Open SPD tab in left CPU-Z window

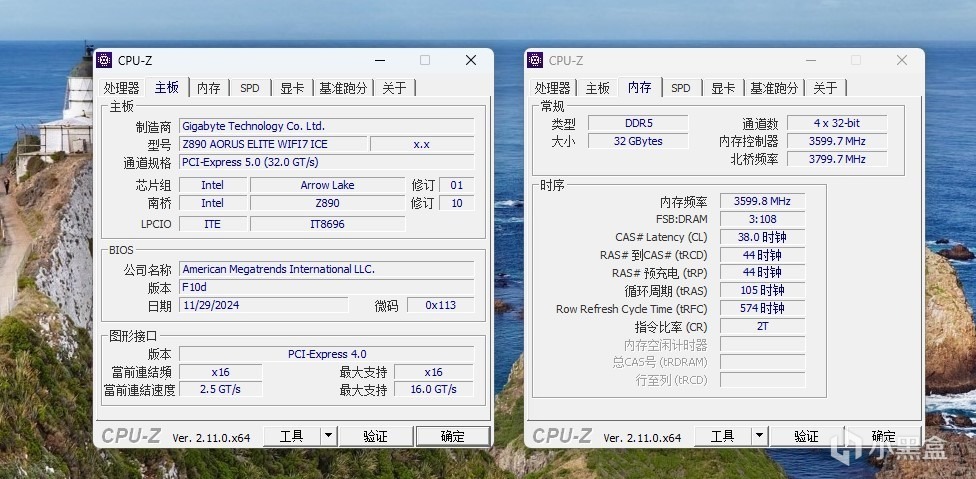[250, 88]
